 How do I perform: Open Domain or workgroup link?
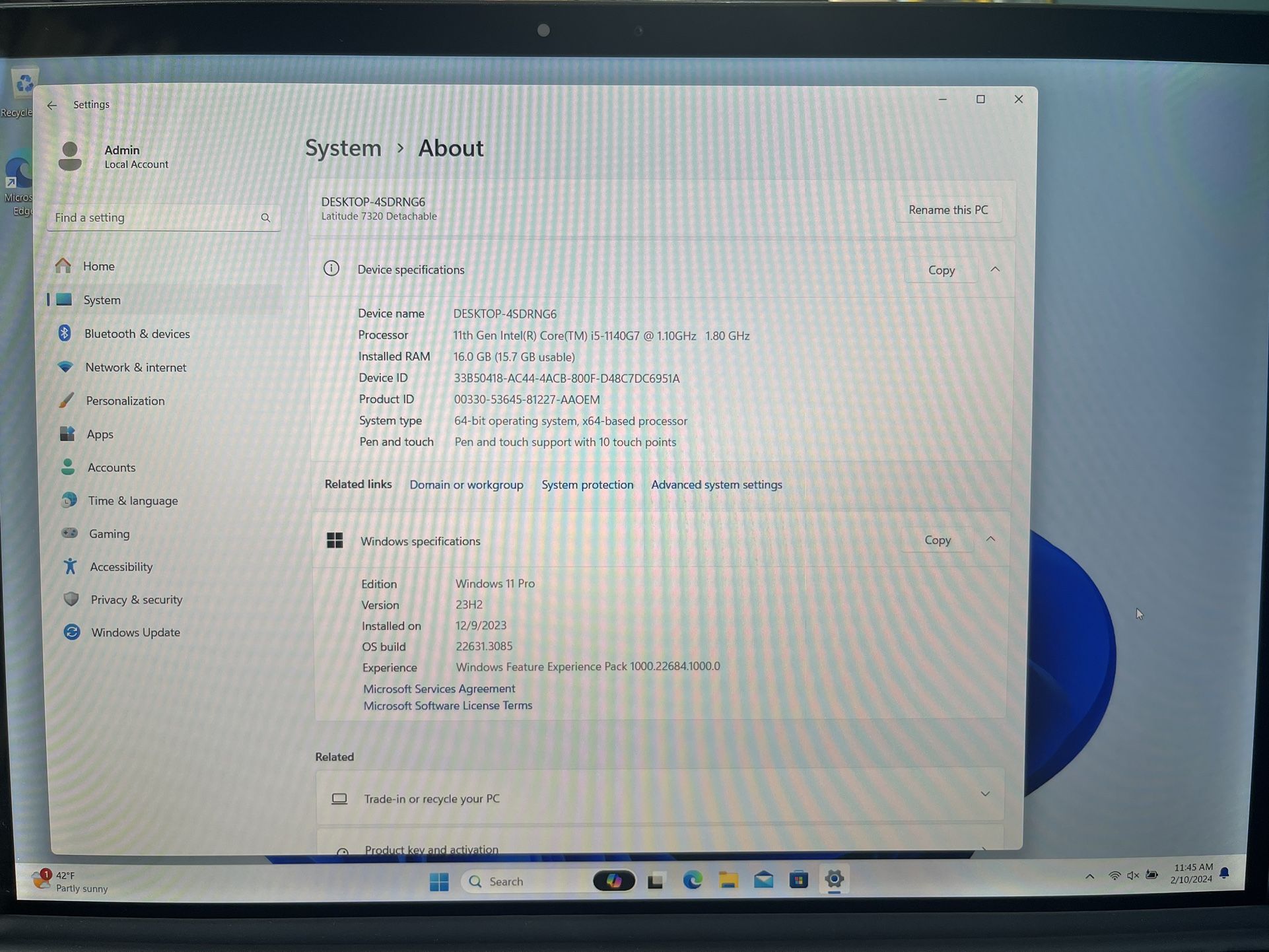tap(466, 485)
